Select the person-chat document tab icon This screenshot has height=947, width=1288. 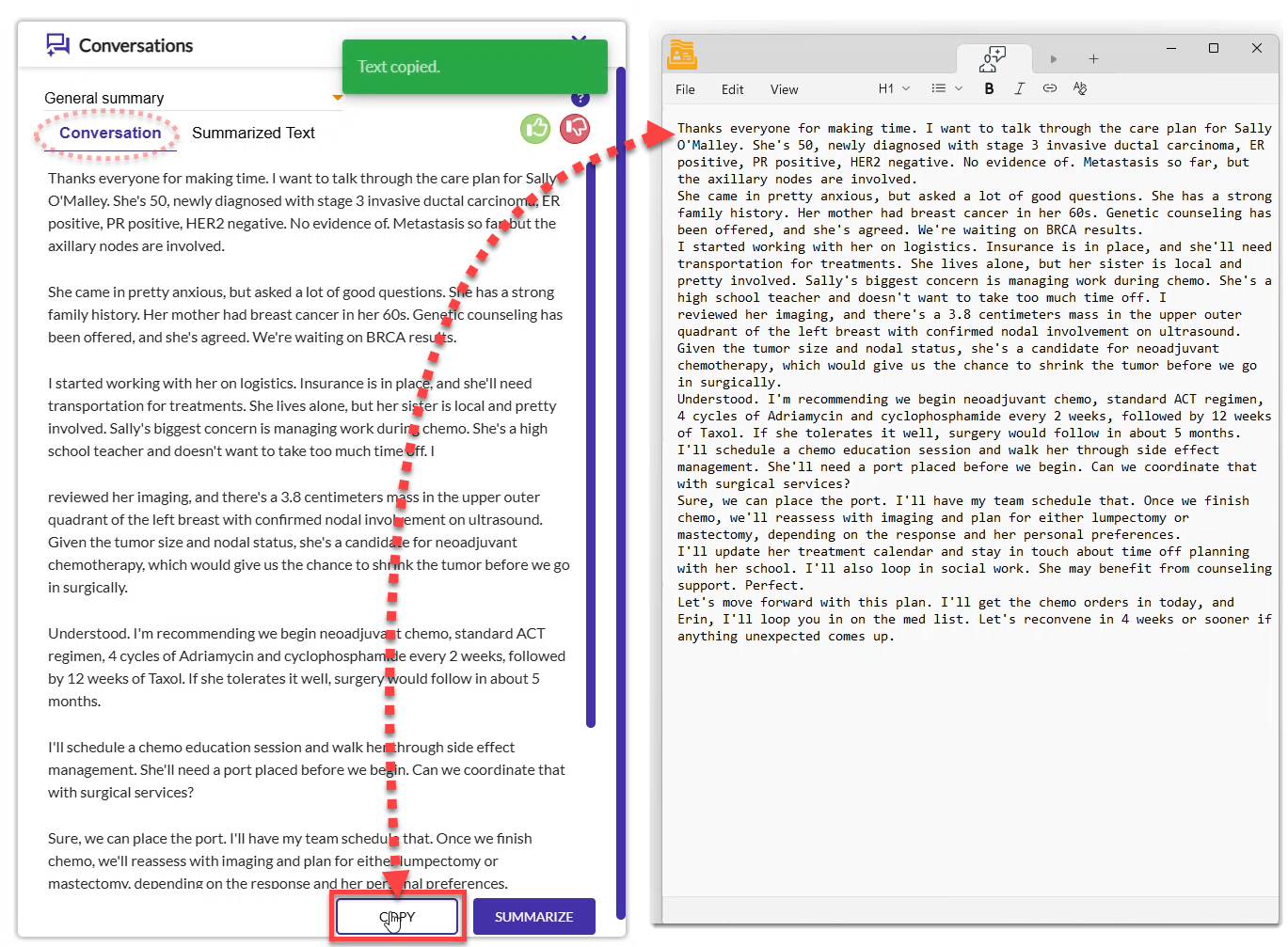click(994, 57)
